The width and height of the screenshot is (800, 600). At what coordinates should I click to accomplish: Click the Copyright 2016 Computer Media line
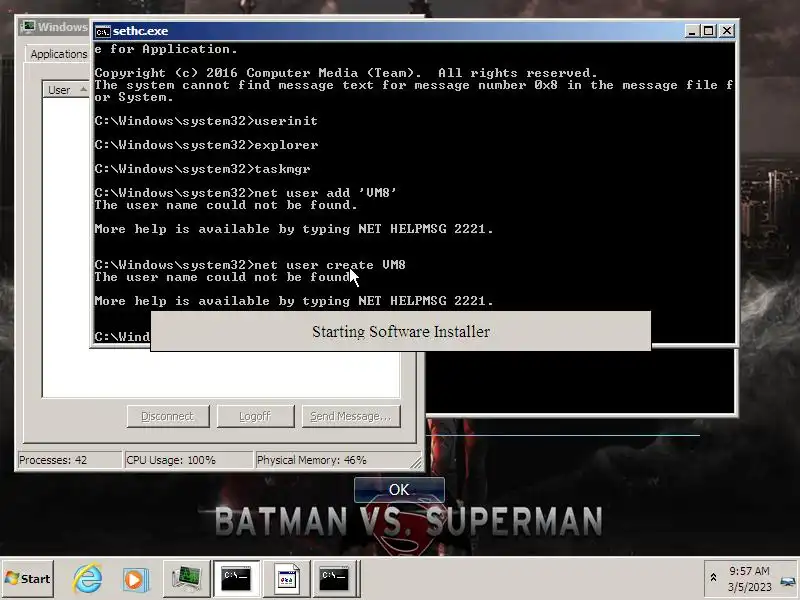pyautogui.click(x=346, y=73)
